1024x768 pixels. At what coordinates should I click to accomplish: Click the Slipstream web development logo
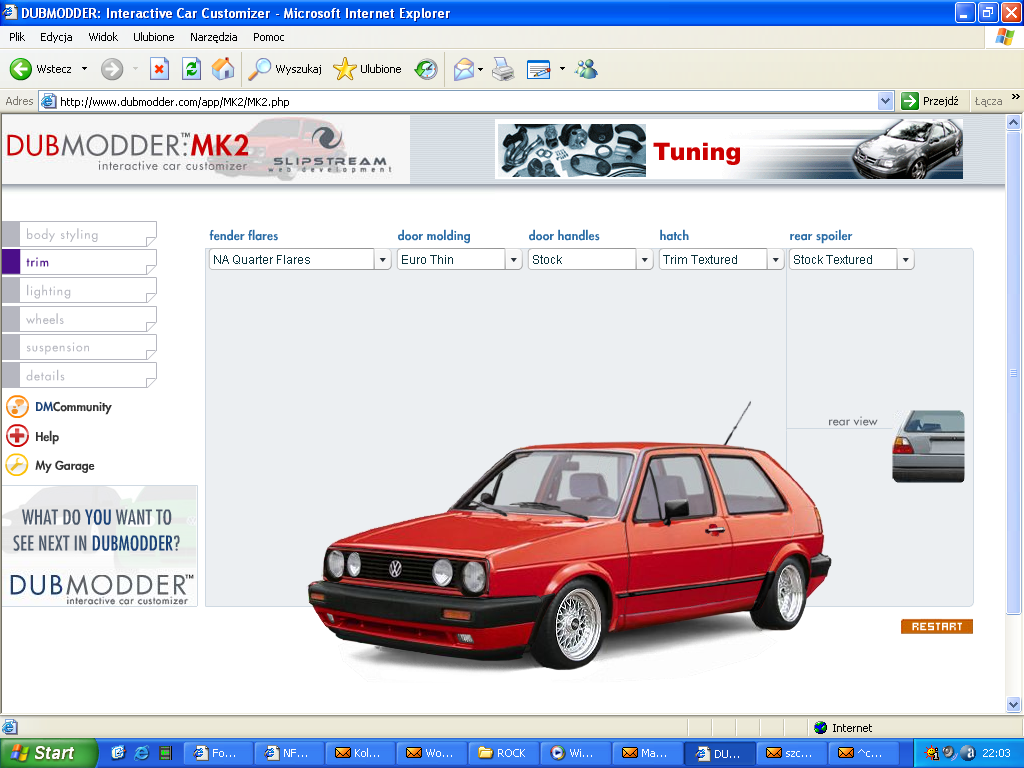tap(330, 152)
